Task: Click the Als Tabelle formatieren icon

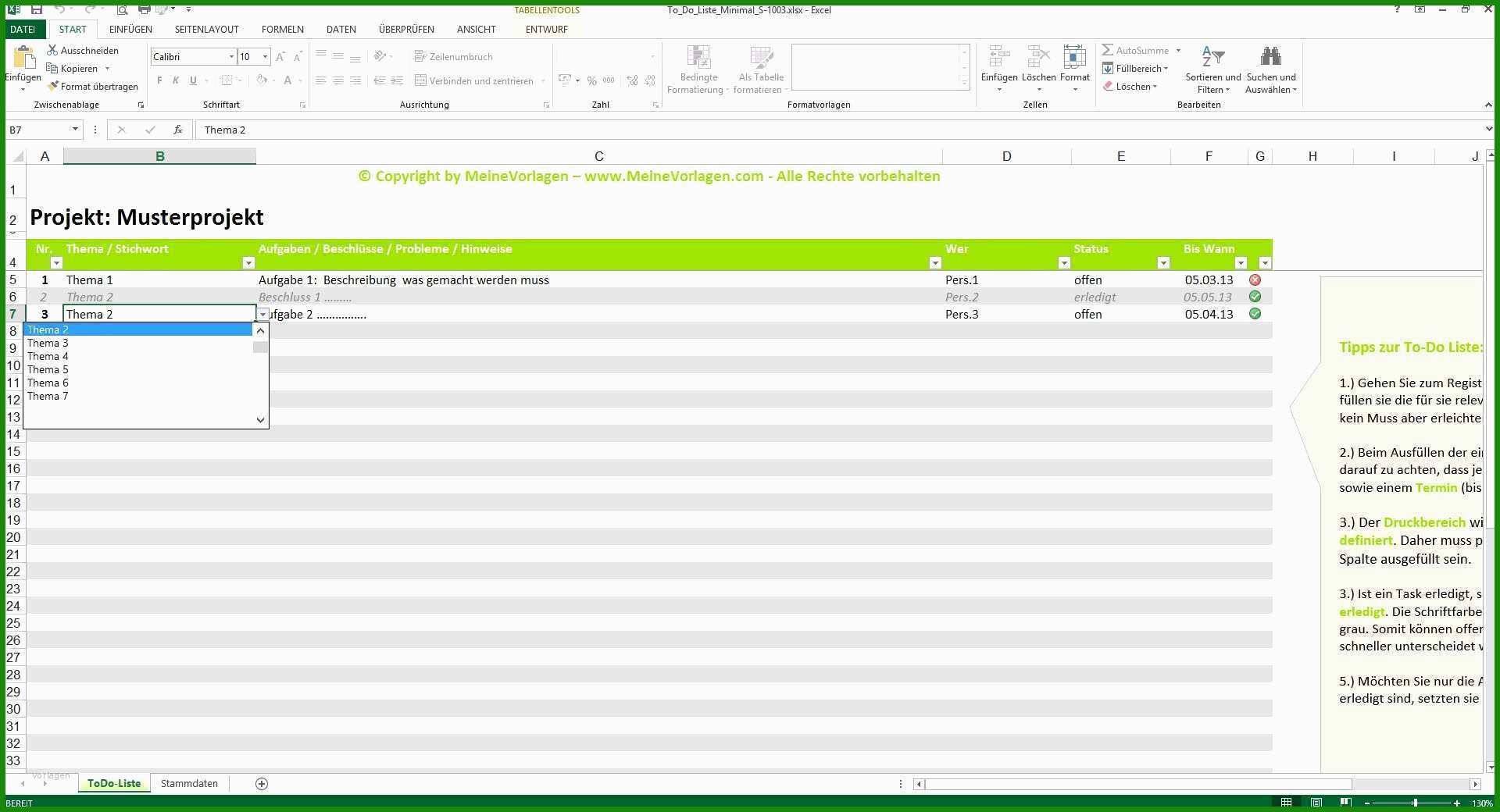Action: (x=760, y=70)
